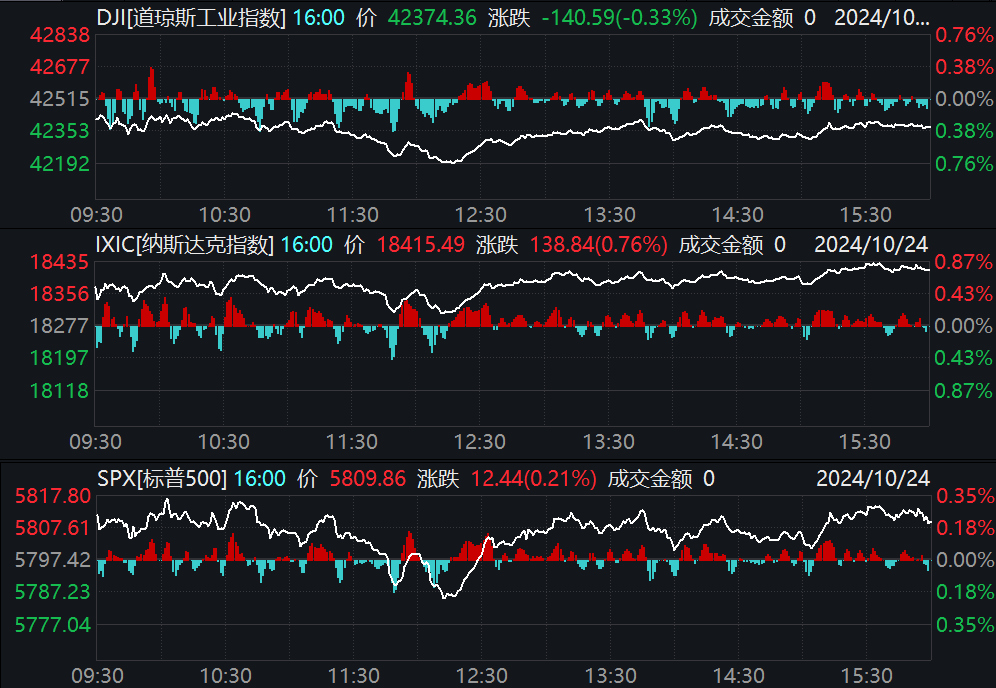Viewport: 996px width, 688px height.
Task: Select the 18118 price label on Nasdaq axis
Action: [62, 390]
